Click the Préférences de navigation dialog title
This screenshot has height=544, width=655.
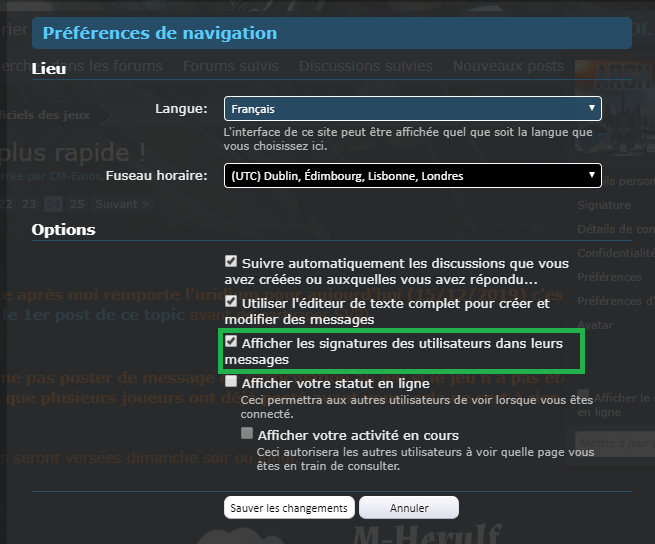[160, 33]
